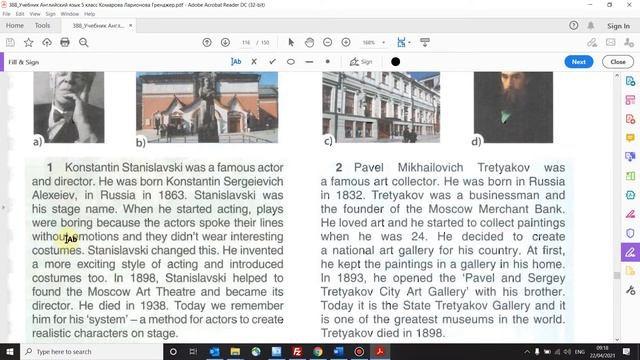Image resolution: width=640 pixels, height=360 pixels.
Task: Go to the previous page arrow
Action: (207, 42)
